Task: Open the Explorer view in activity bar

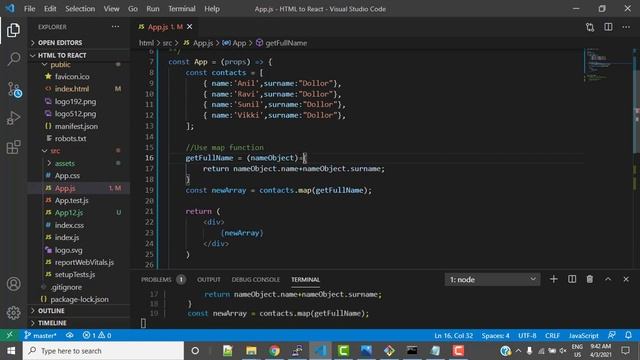Action: tap(13, 30)
